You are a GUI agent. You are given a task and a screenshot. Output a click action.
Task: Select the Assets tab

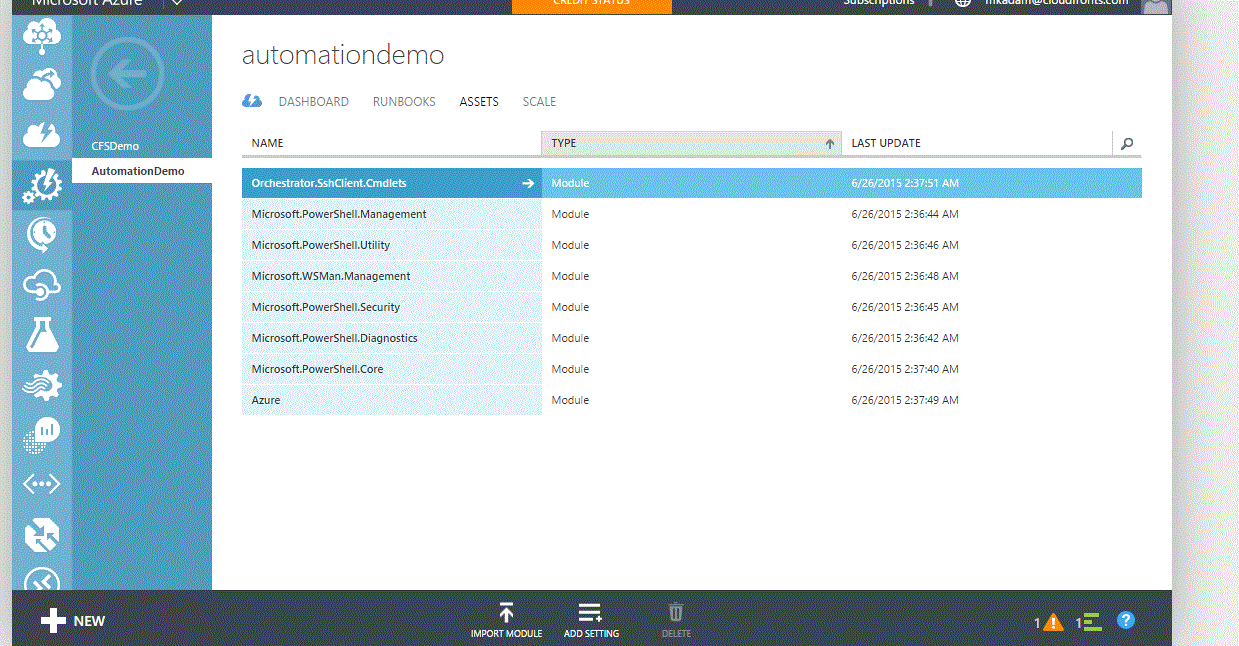point(479,102)
